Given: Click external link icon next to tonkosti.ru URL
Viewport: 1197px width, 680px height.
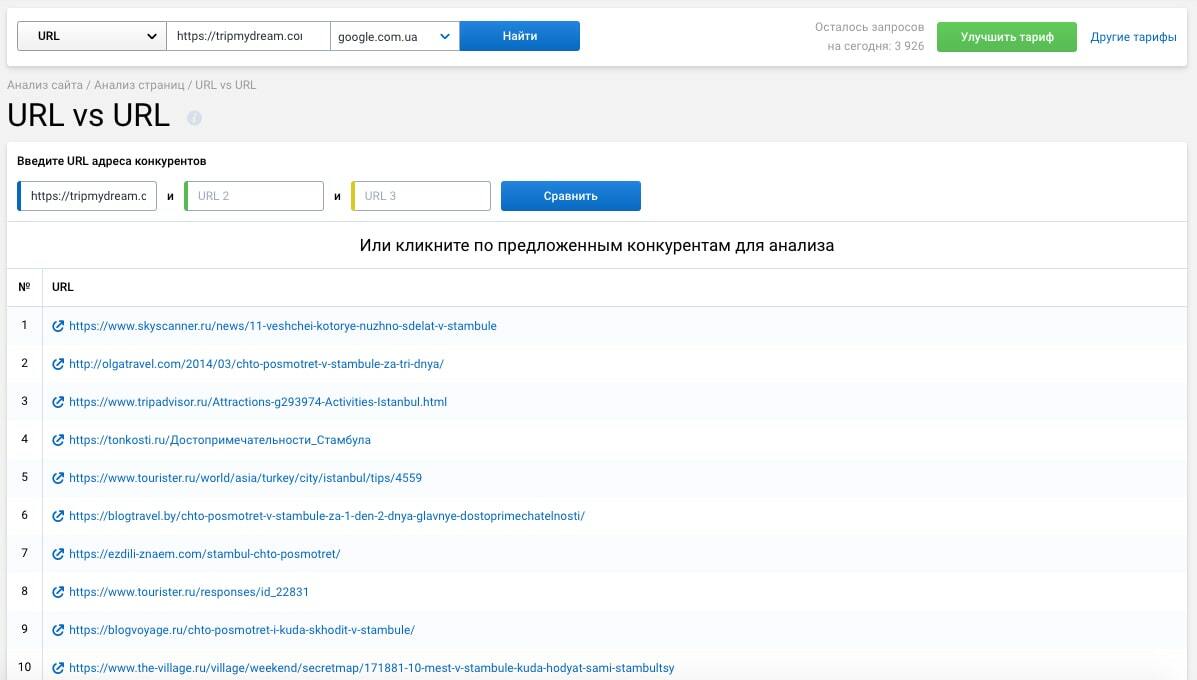Looking at the screenshot, I should [58, 440].
